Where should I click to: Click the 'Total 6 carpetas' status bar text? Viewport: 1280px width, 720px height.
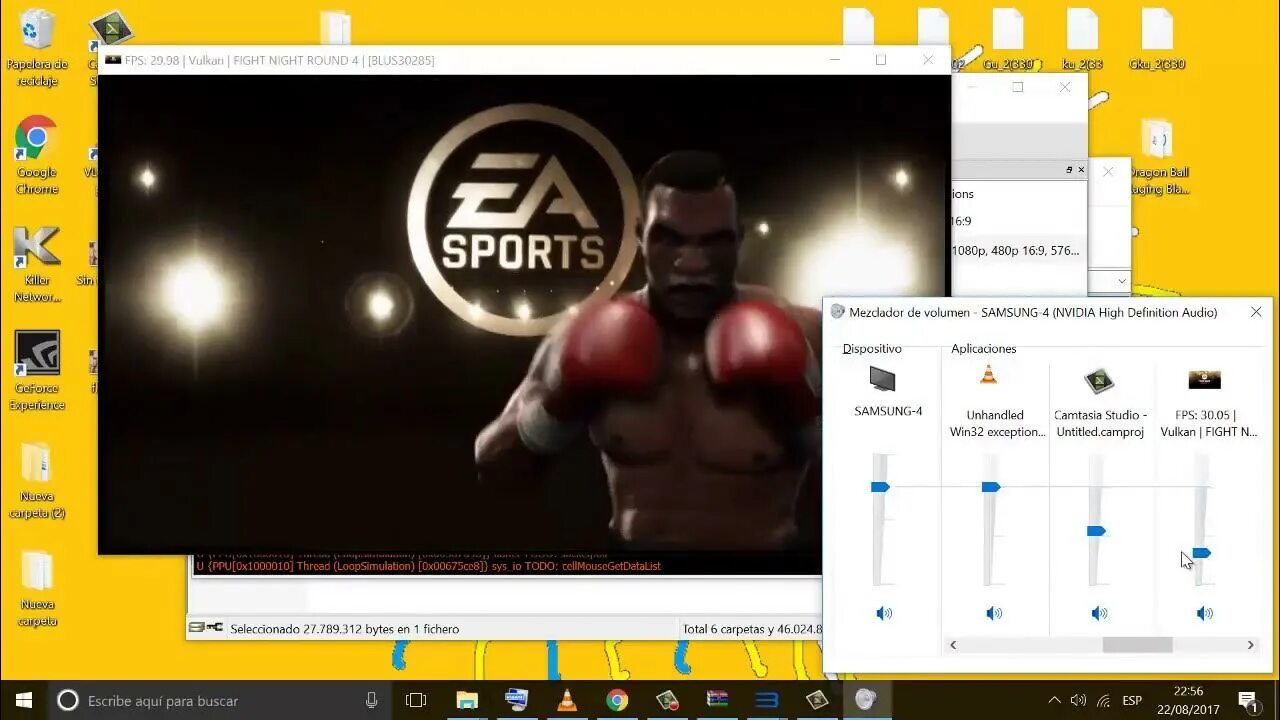[x=751, y=629]
